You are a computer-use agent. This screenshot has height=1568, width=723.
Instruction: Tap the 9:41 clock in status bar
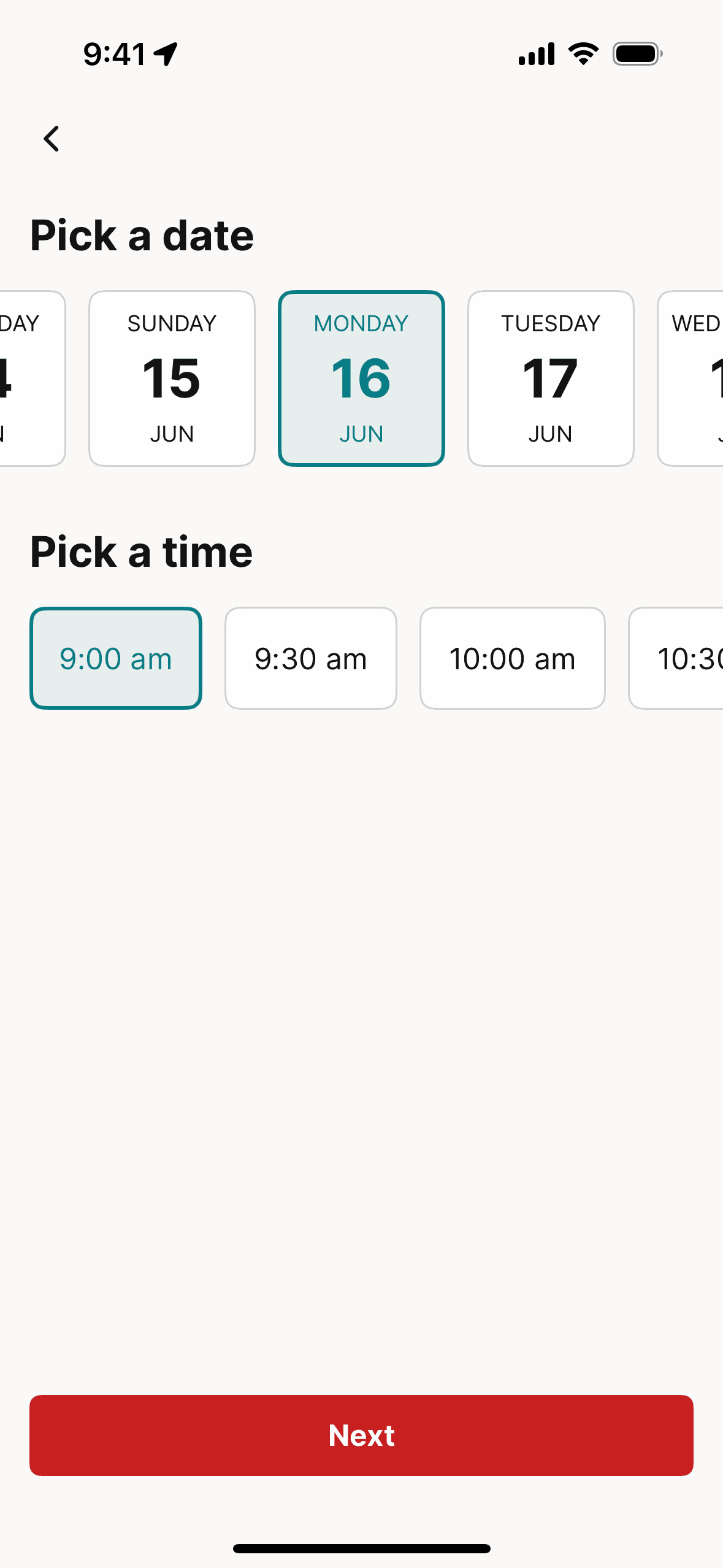pos(115,54)
